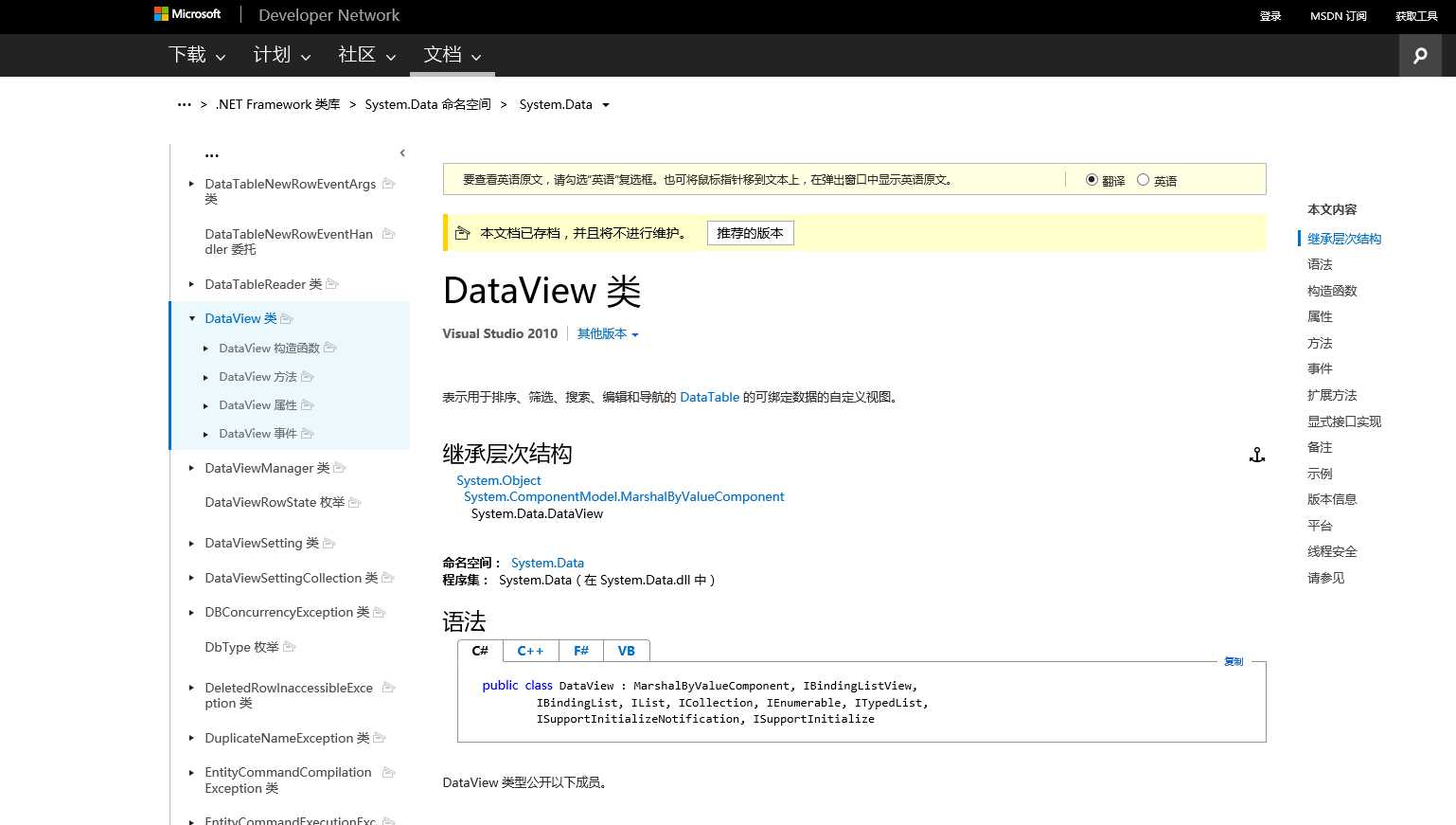
Task: Expand the DataTableReader 类 tree node
Action: [191, 284]
